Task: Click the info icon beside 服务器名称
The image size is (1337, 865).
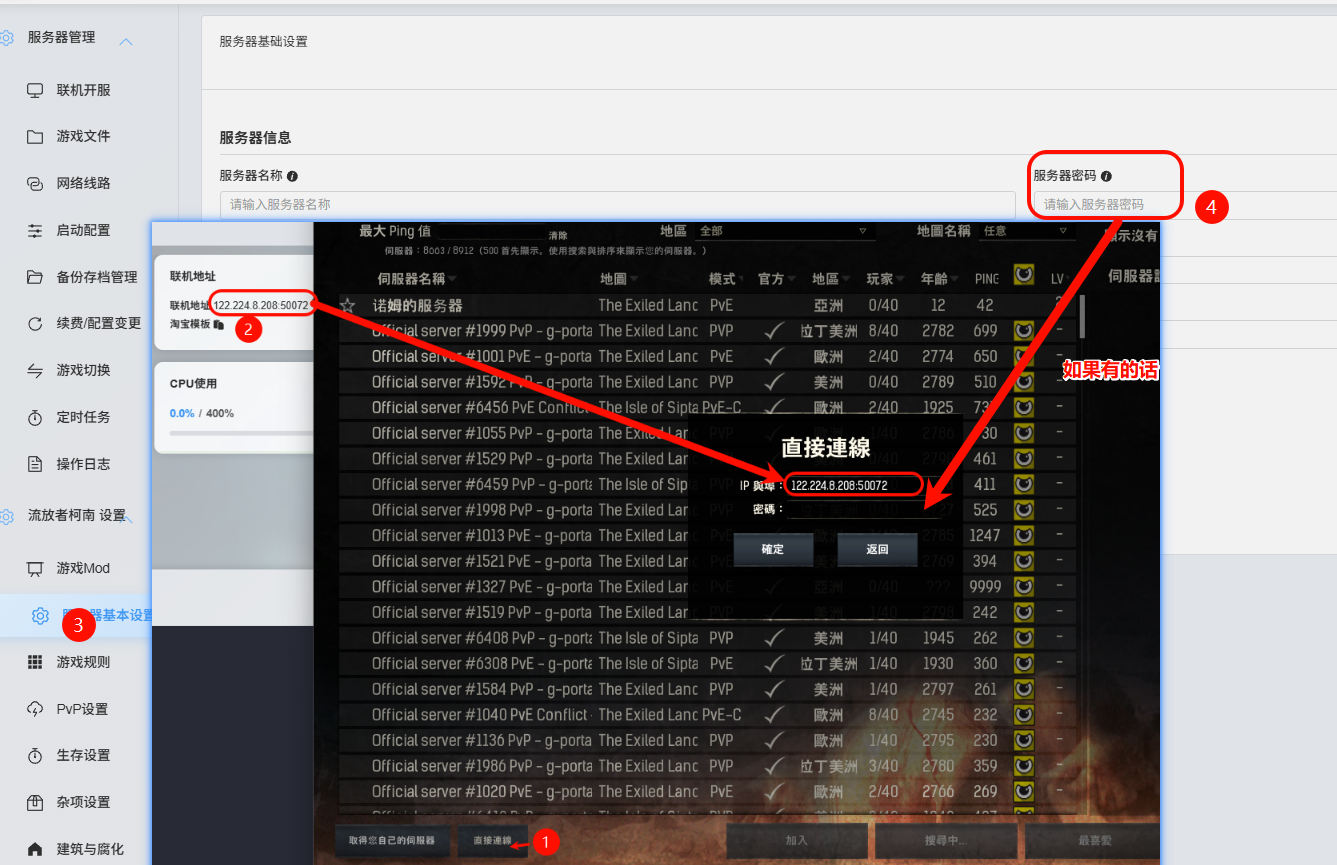Action: pos(292,176)
